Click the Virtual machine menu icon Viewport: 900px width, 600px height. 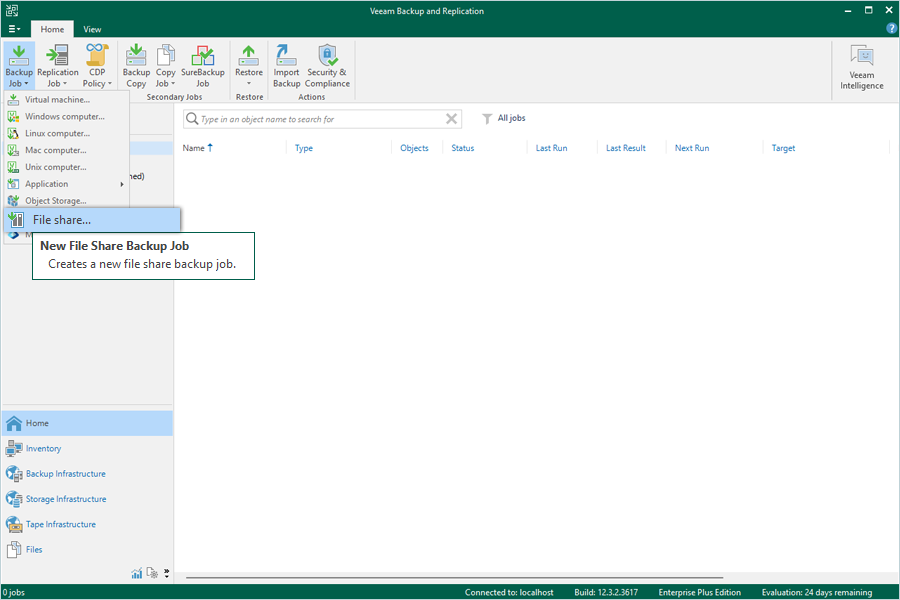(13, 99)
